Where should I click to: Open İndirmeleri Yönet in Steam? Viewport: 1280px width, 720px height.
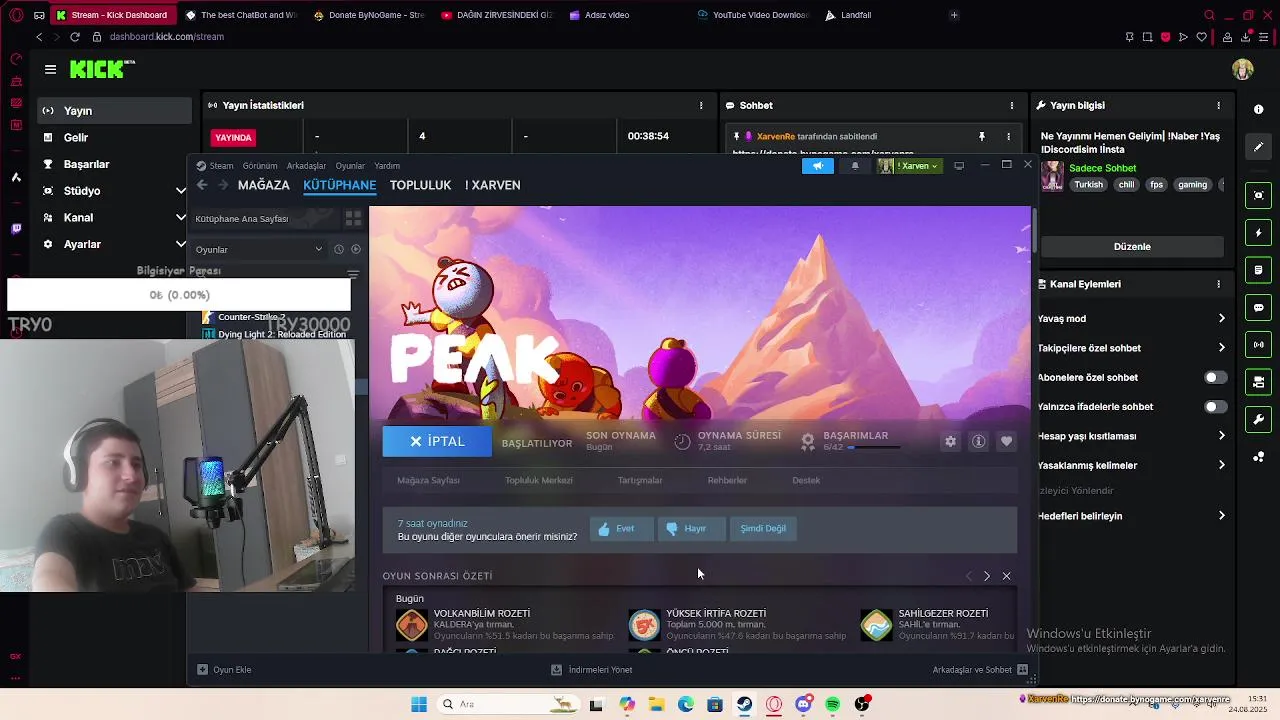(592, 670)
